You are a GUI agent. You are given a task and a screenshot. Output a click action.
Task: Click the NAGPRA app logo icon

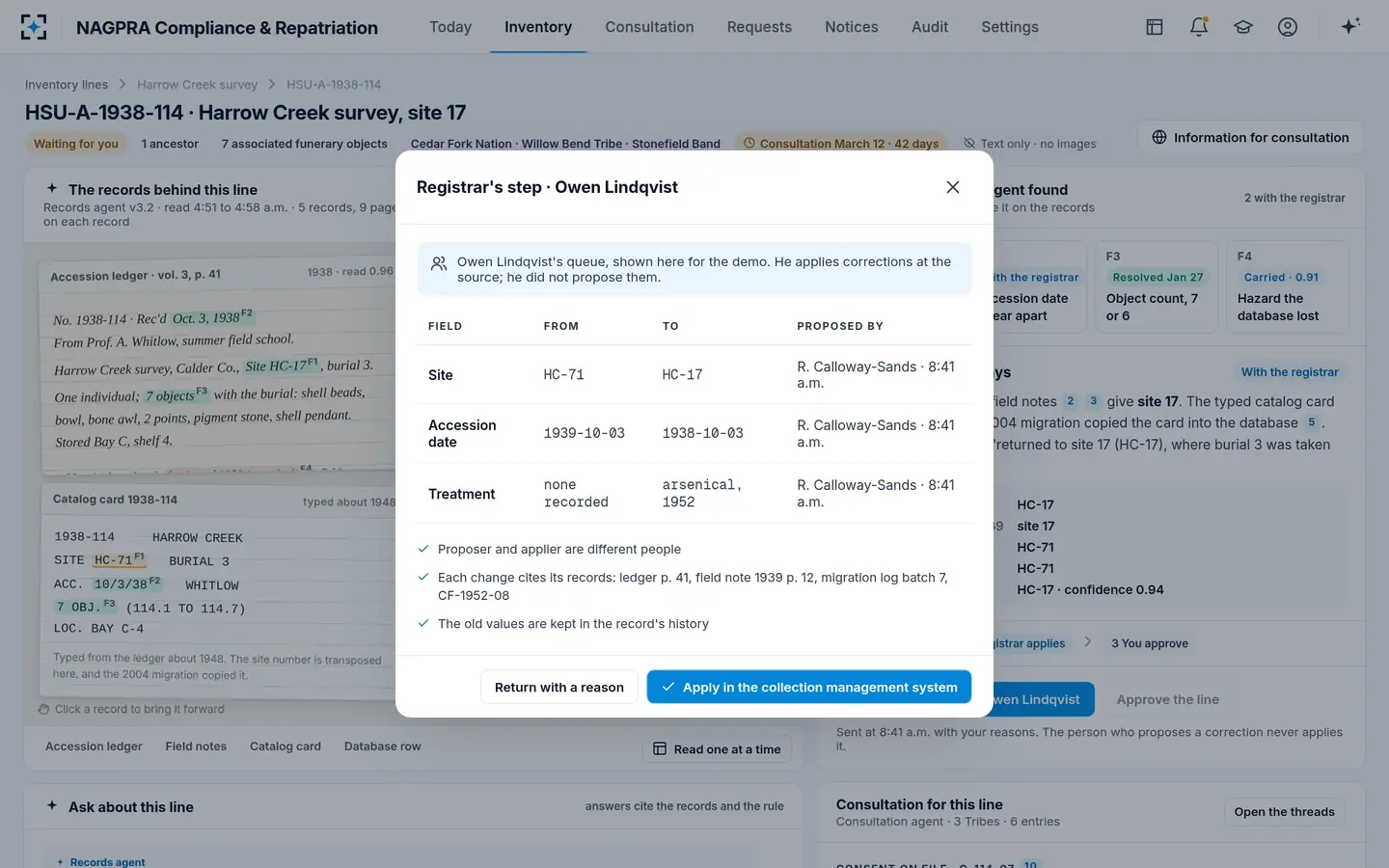[34, 27]
